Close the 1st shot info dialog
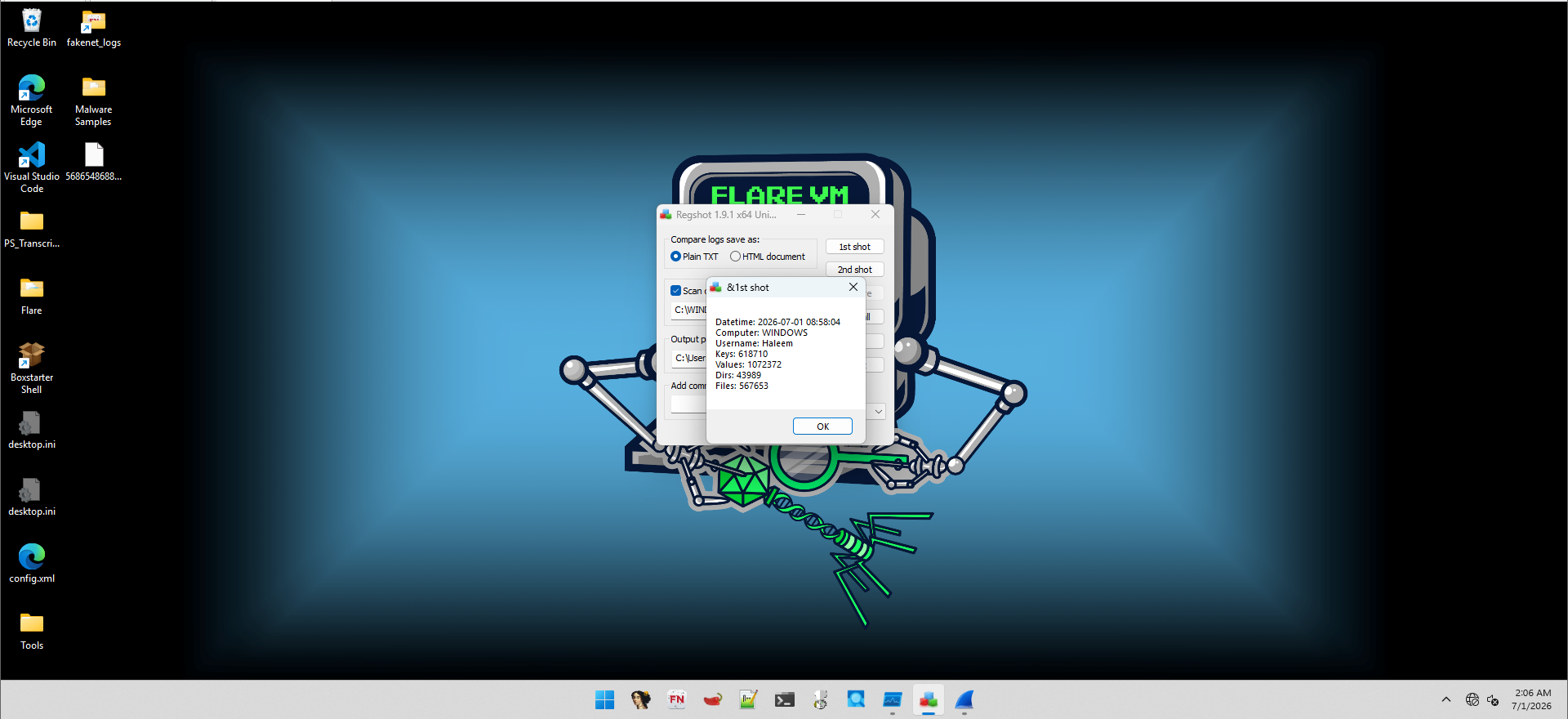 [x=853, y=287]
